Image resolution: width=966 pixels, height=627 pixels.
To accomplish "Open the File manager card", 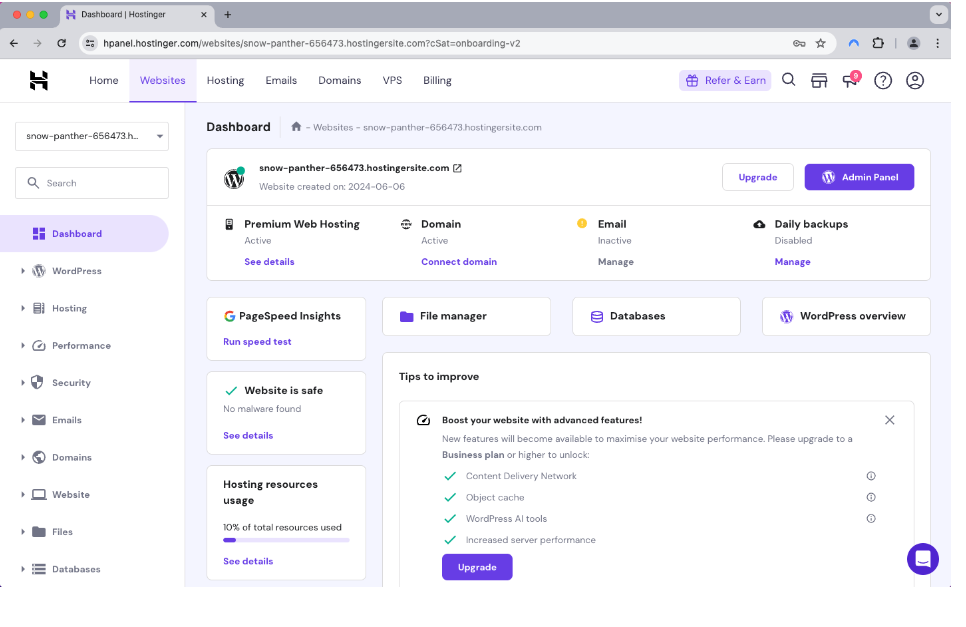I will tap(466, 317).
